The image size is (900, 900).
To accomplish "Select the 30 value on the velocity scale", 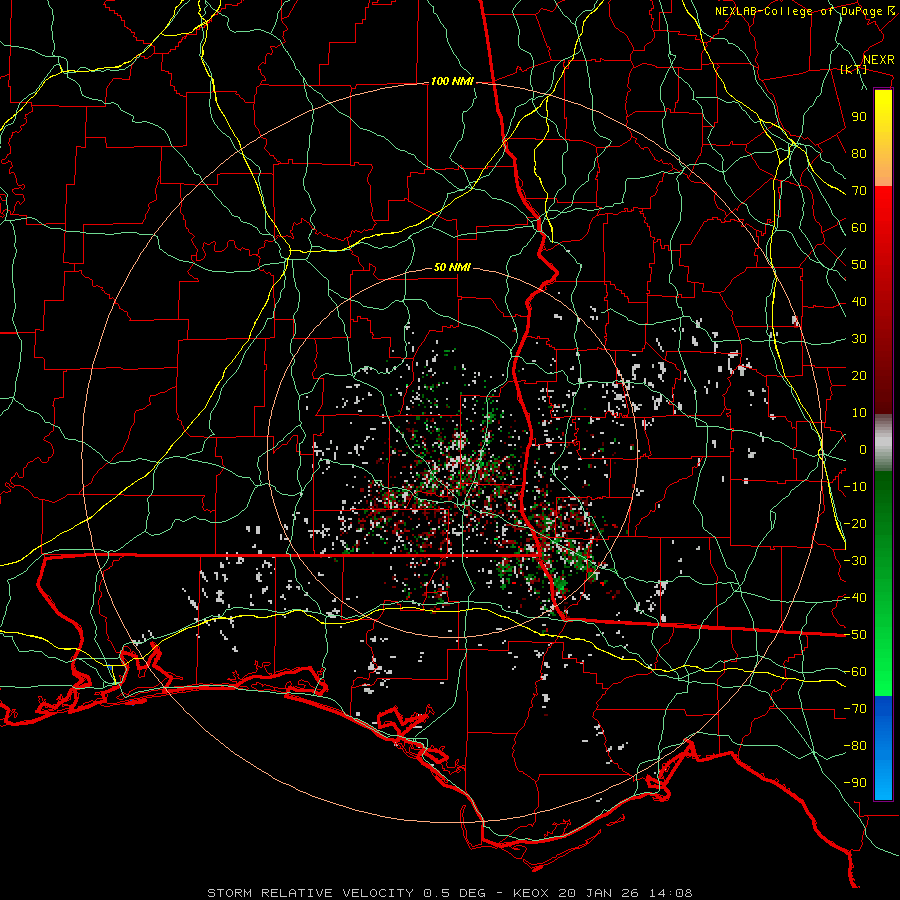I will (859, 339).
